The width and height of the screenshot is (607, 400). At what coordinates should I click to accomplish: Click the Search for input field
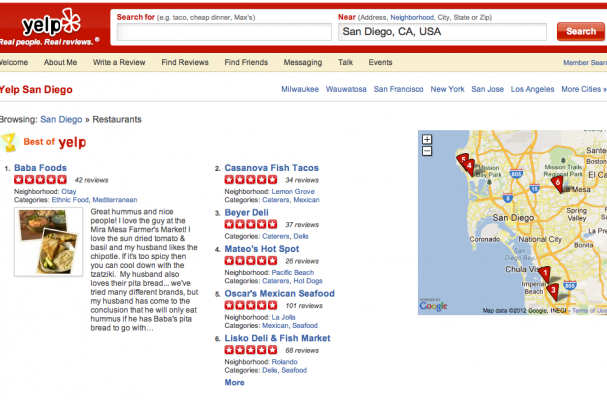pos(224,32)
